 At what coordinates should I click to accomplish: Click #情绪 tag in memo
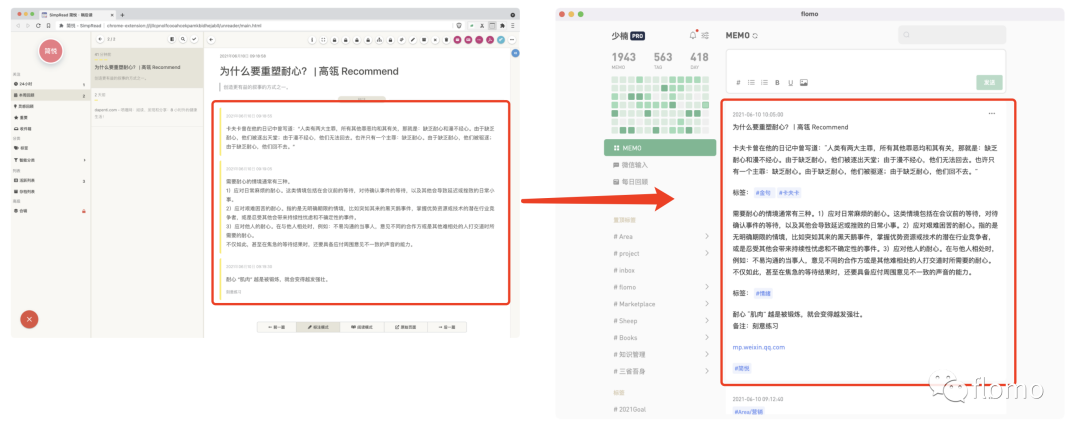point(762,293)
